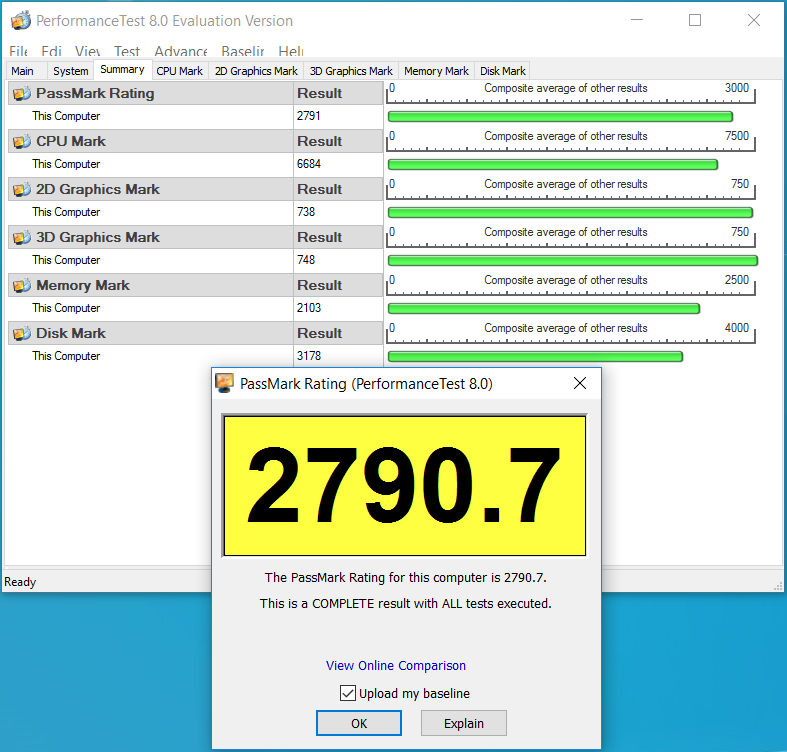Viewport: 787px width, 752px height.
Task: Click the PassMark Rating result value 2791
Action: [308, 116]
